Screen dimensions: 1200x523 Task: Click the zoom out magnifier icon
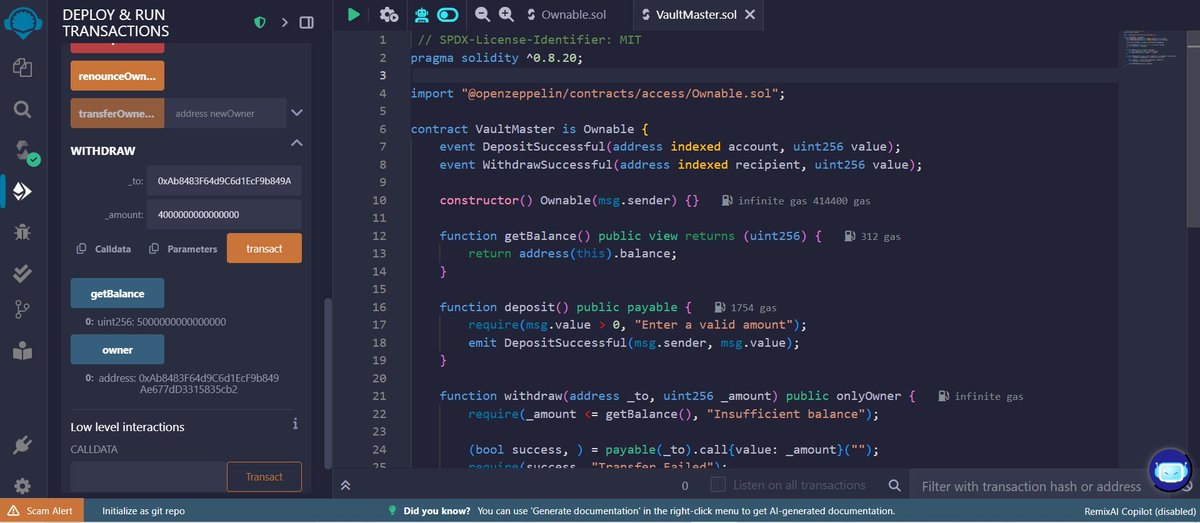483,15
